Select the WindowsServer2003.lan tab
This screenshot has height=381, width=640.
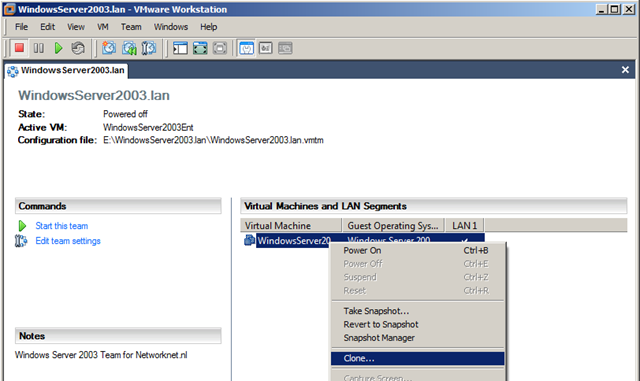click(x=67, y=71)
